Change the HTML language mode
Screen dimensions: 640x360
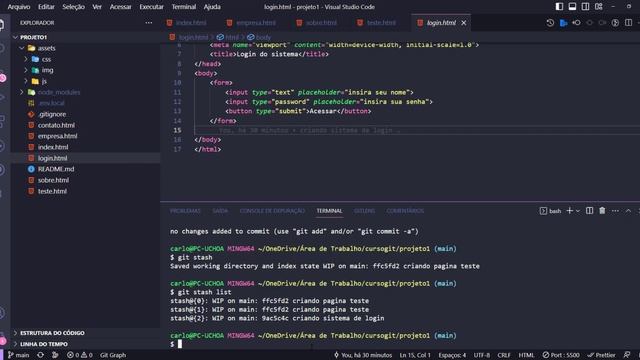click(x=526, y=355)
